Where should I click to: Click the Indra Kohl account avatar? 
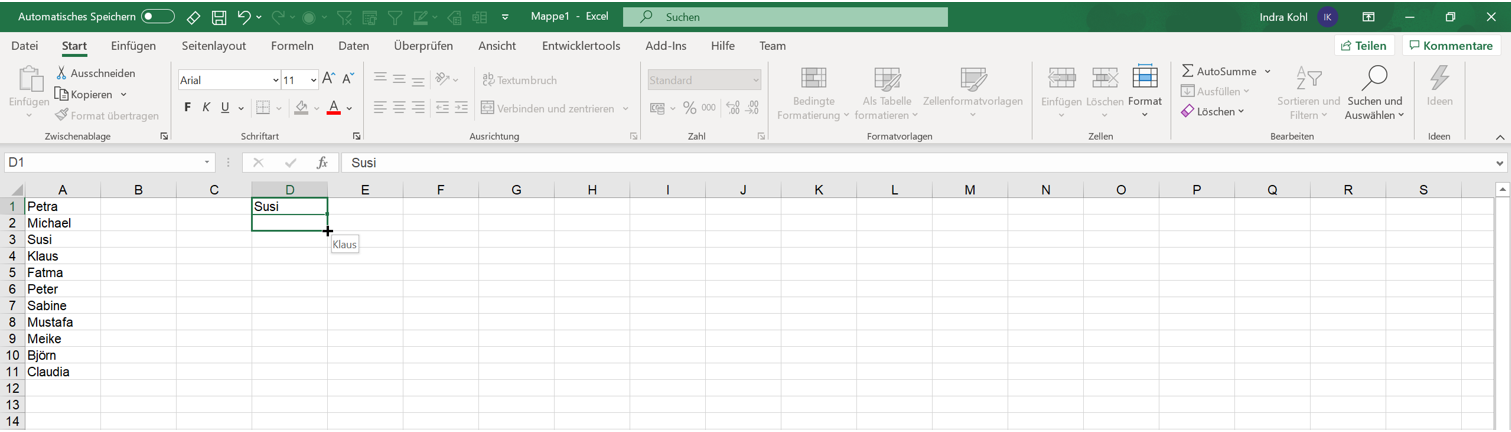click(x=1328, y=17)
